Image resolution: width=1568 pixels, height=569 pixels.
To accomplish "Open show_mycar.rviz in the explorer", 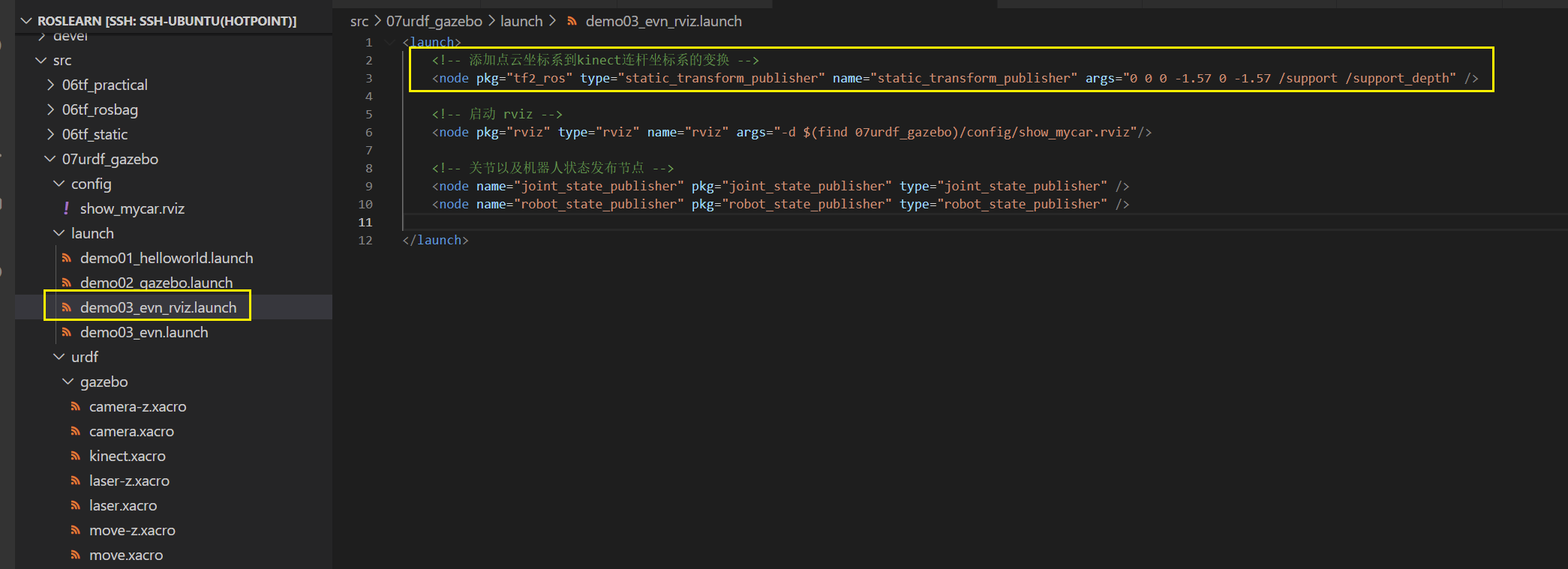I will 132,208.
